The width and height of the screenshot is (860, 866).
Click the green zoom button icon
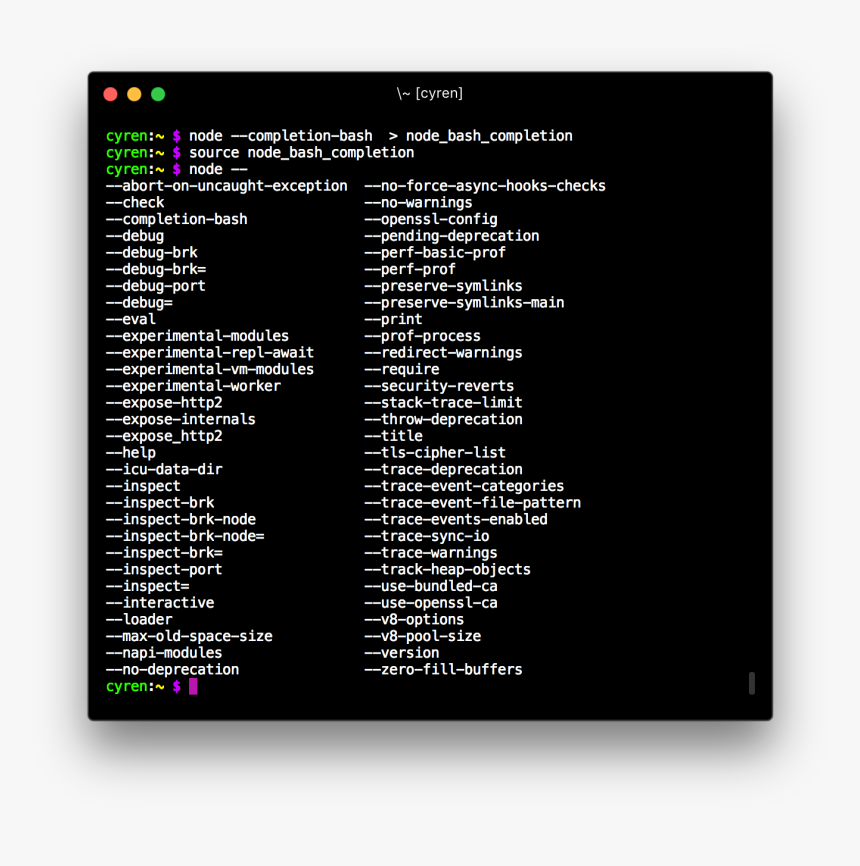(157, 93)
